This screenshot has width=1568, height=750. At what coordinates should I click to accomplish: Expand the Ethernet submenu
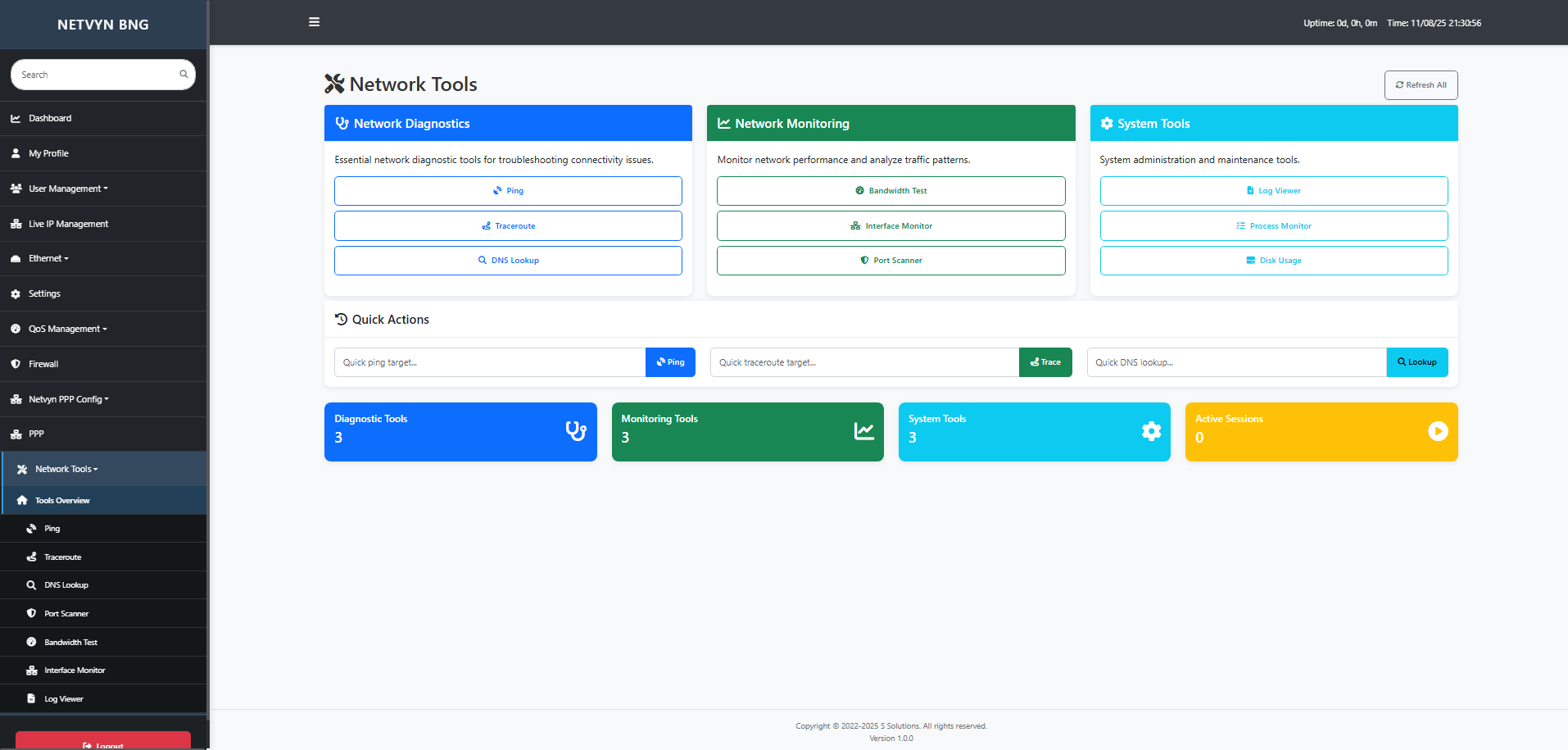pos(48,258)
